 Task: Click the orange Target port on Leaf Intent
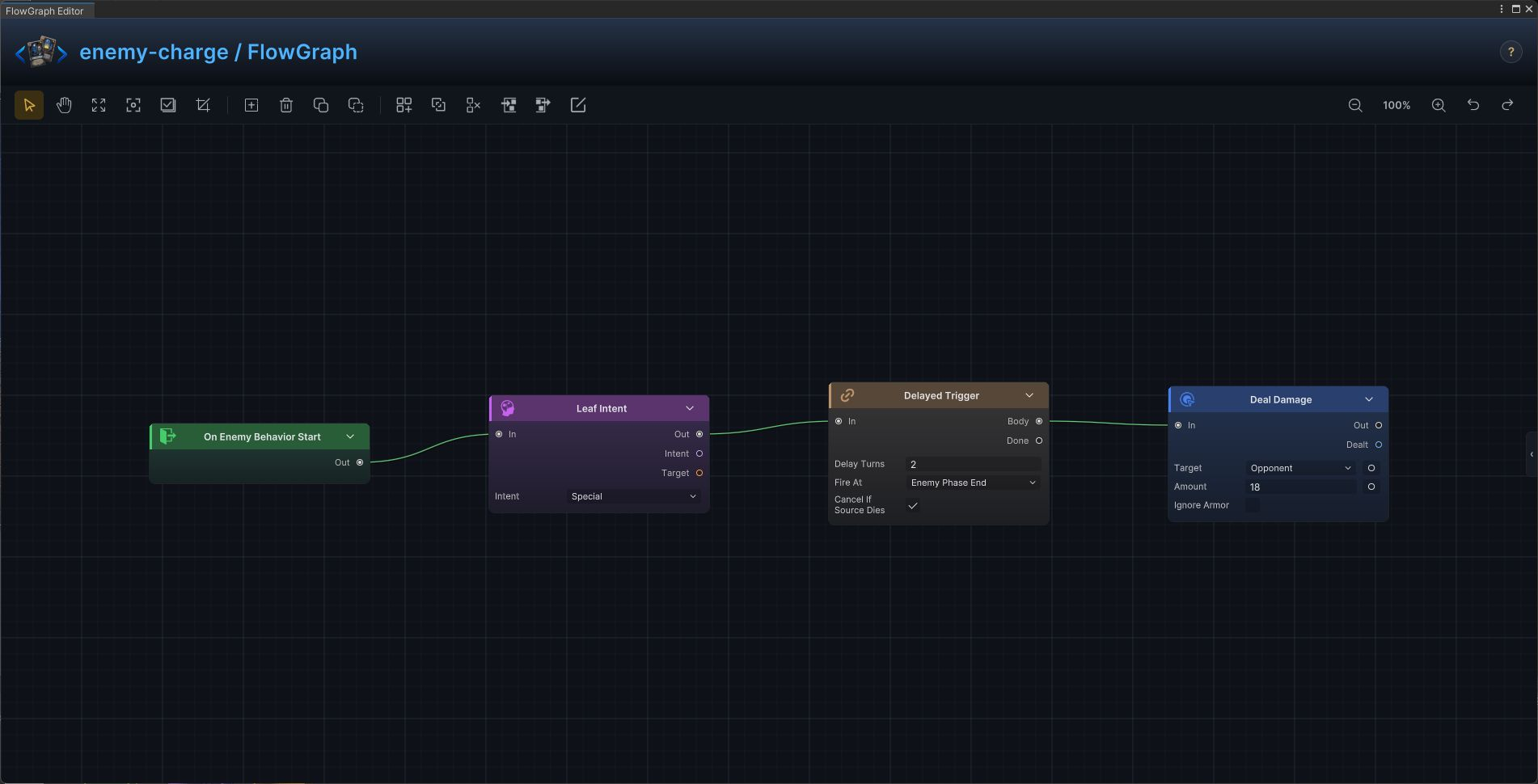coord(699,473)
